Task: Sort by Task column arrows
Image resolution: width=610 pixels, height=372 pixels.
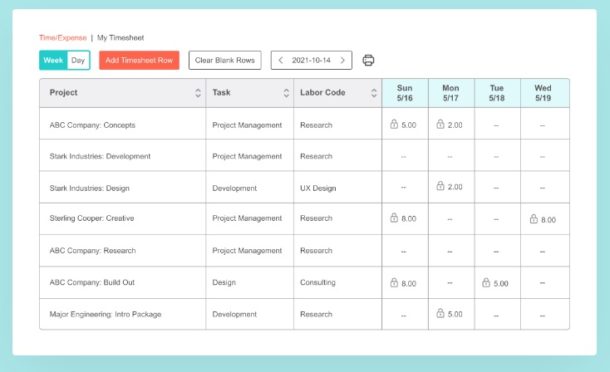Action: (286, 93)
